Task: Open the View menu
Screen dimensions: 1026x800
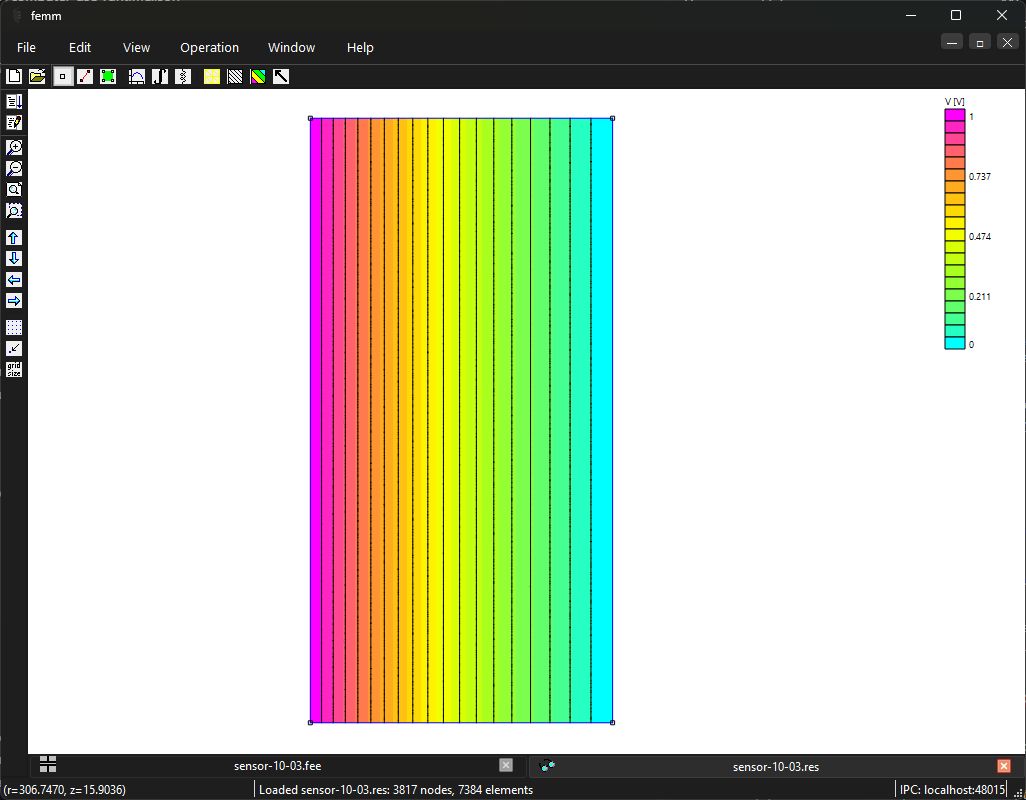Action: pyautogui.click(x=136, y=47)
